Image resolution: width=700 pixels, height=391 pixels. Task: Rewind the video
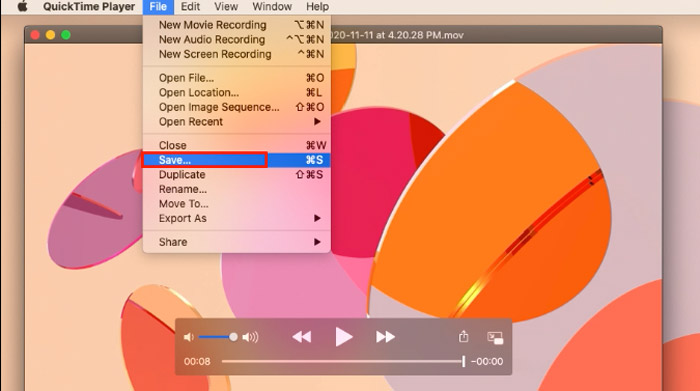pyautogui.click(x=302, y=337)
